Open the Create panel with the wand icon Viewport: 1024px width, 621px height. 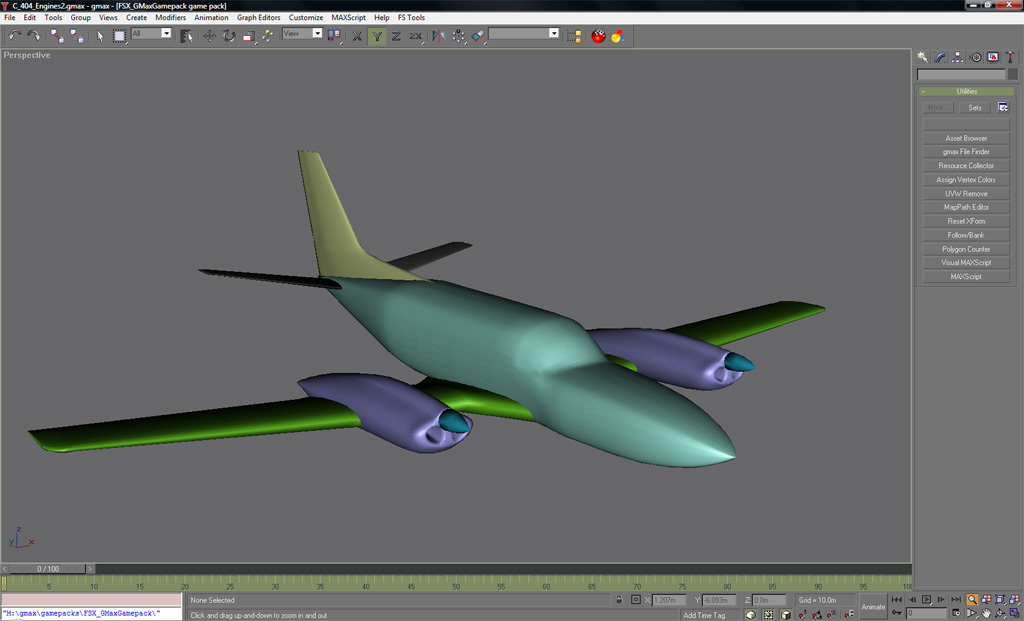tap(923, 58)
